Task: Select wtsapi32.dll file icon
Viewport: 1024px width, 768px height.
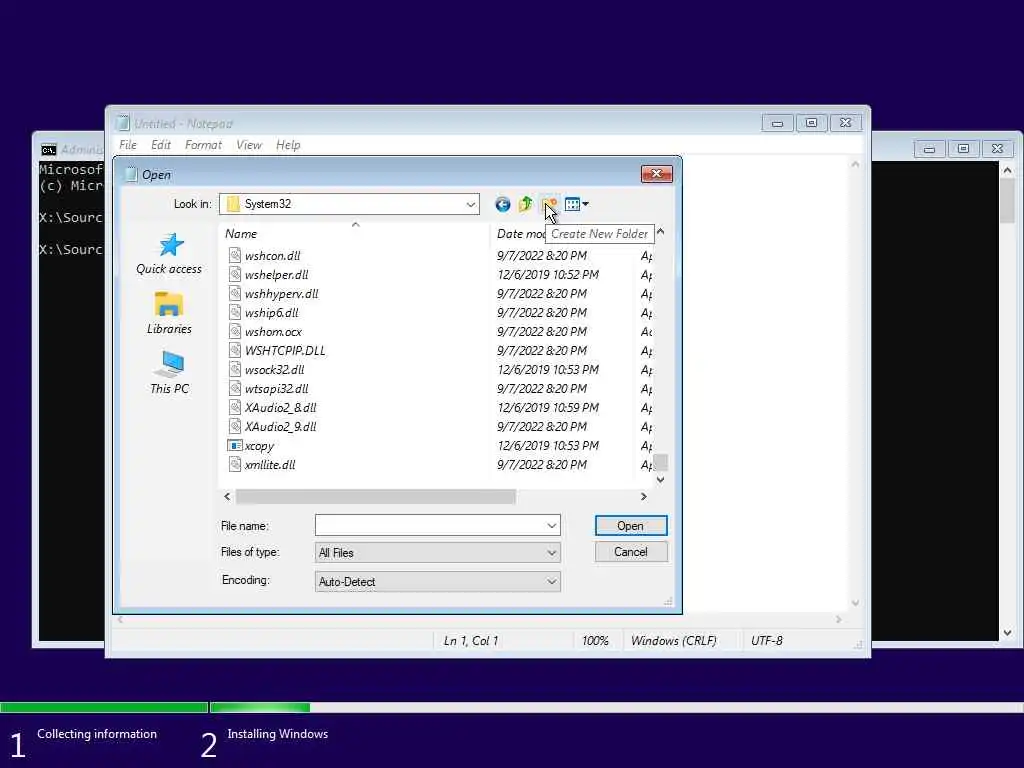Action: pyautogui.click(x=234, y=388)
